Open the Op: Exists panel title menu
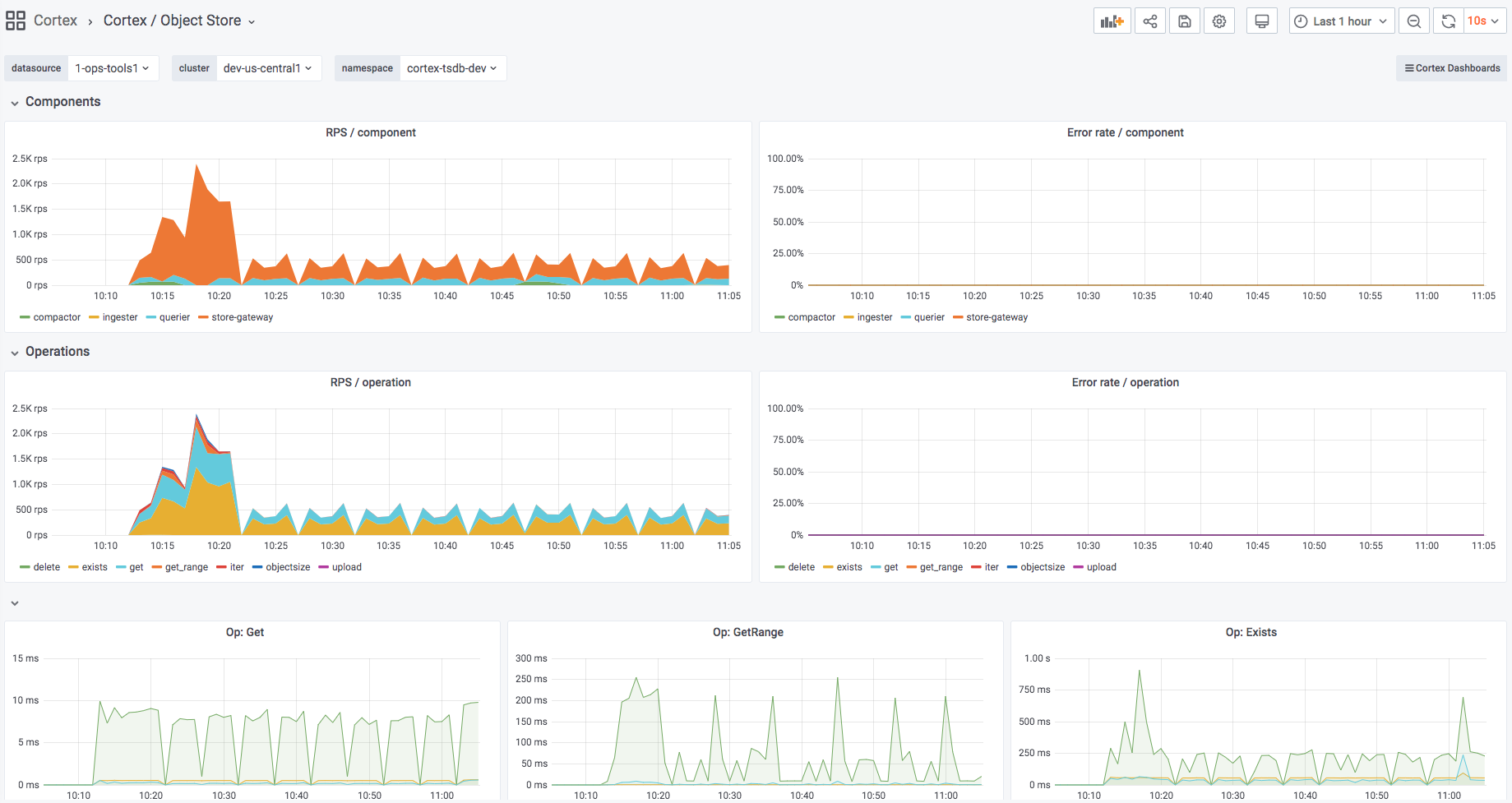 [1251, 632]
